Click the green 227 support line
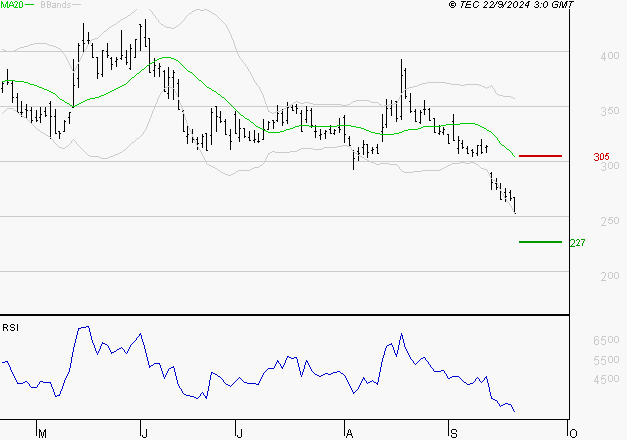Screen dimensions: 627x440 pyautogui.click(x=540, y=242)
